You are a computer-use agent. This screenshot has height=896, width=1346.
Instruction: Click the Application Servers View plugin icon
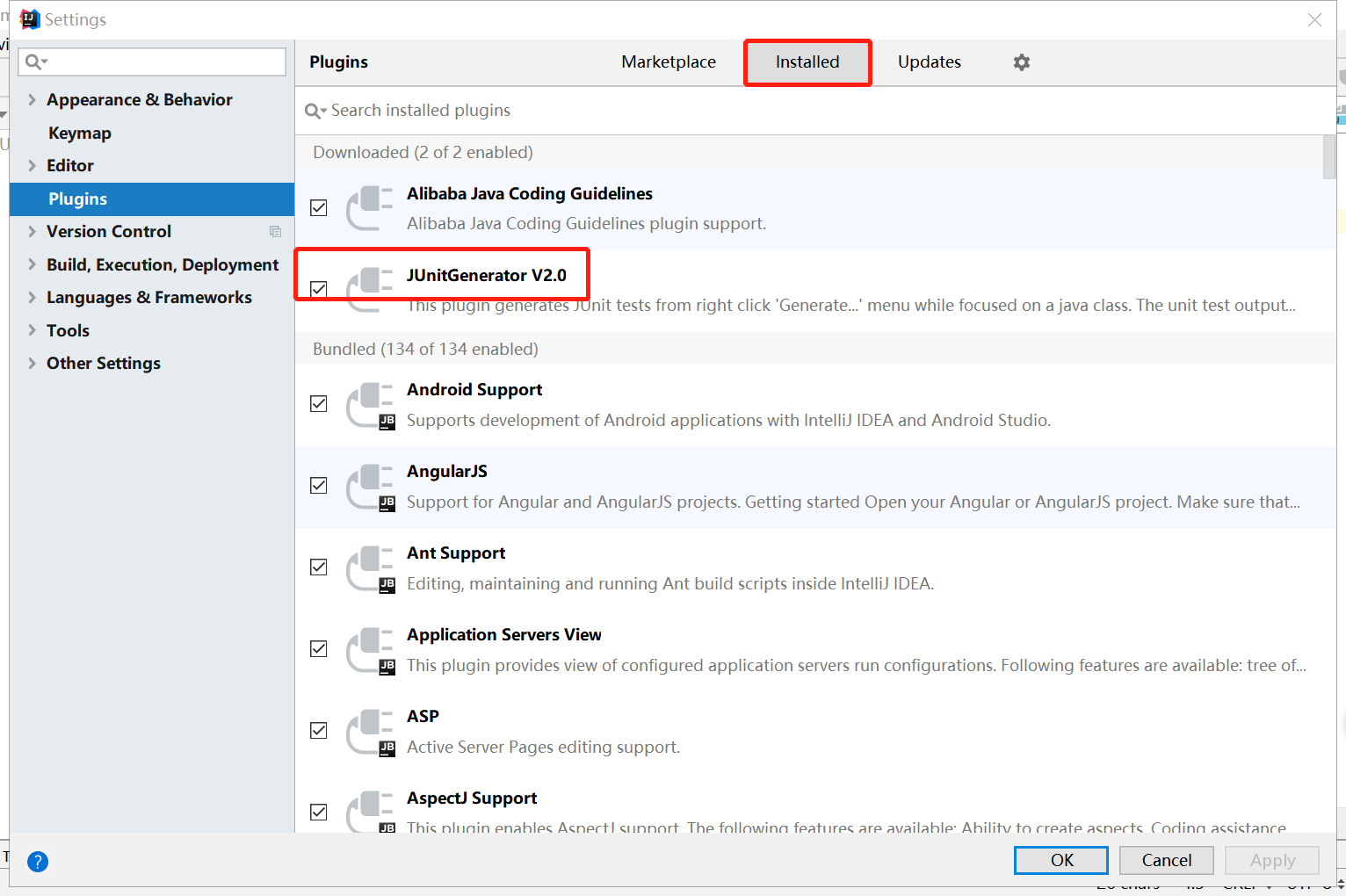370,650
